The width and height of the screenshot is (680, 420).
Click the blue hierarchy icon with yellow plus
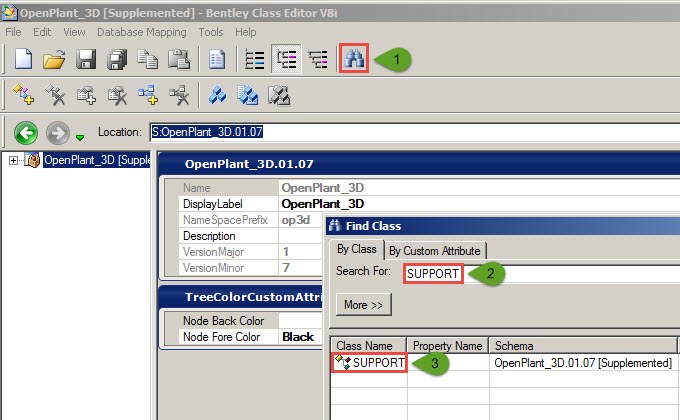coord(148,95)
